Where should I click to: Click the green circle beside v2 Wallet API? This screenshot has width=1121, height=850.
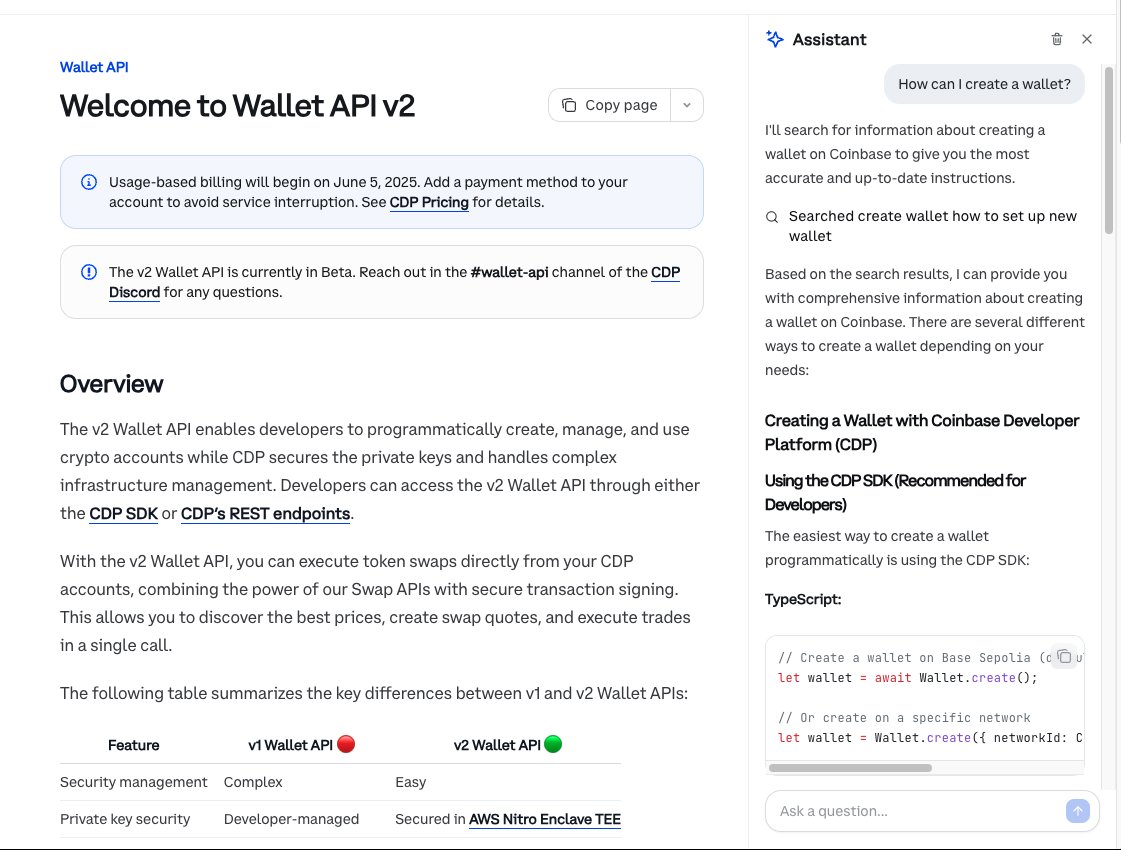552,744
